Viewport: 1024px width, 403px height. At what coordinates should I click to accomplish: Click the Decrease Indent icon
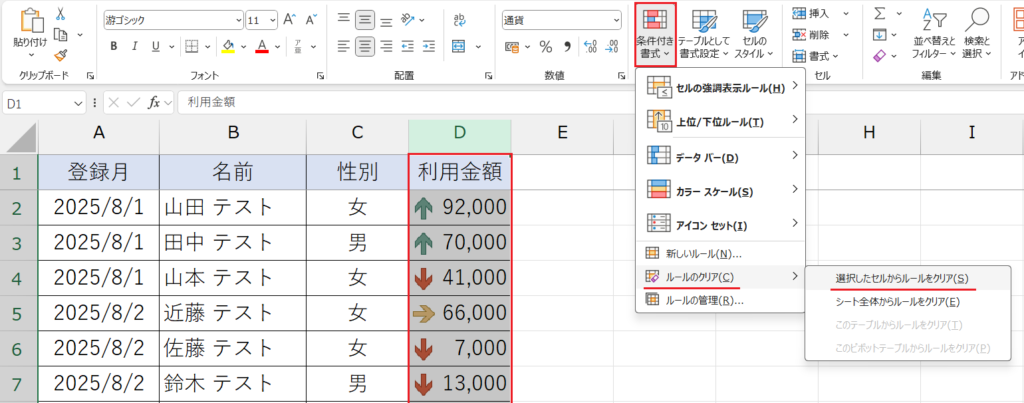[x=408, y=46]
